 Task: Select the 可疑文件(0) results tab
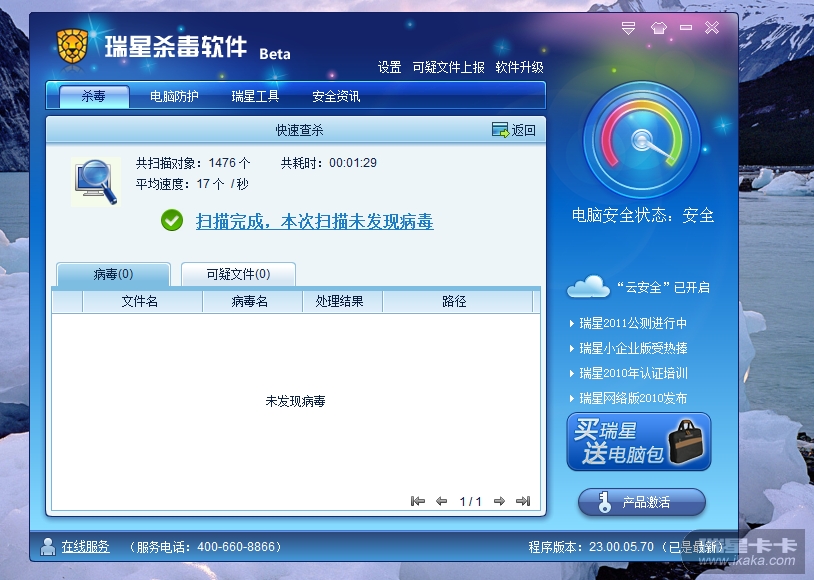point(238,274)
